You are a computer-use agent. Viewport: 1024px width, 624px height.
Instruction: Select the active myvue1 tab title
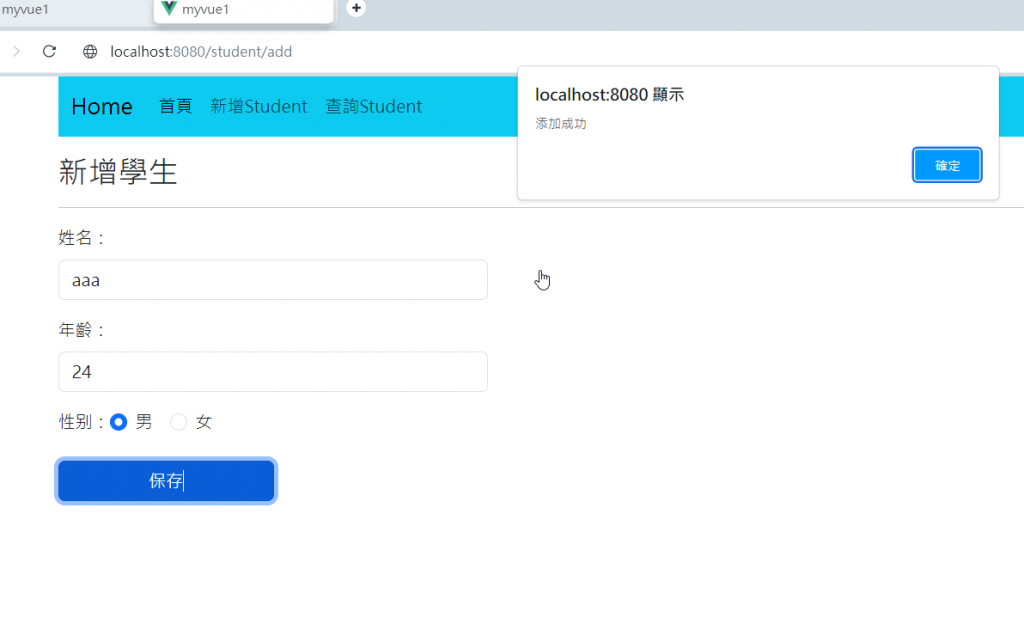[205, 10]
